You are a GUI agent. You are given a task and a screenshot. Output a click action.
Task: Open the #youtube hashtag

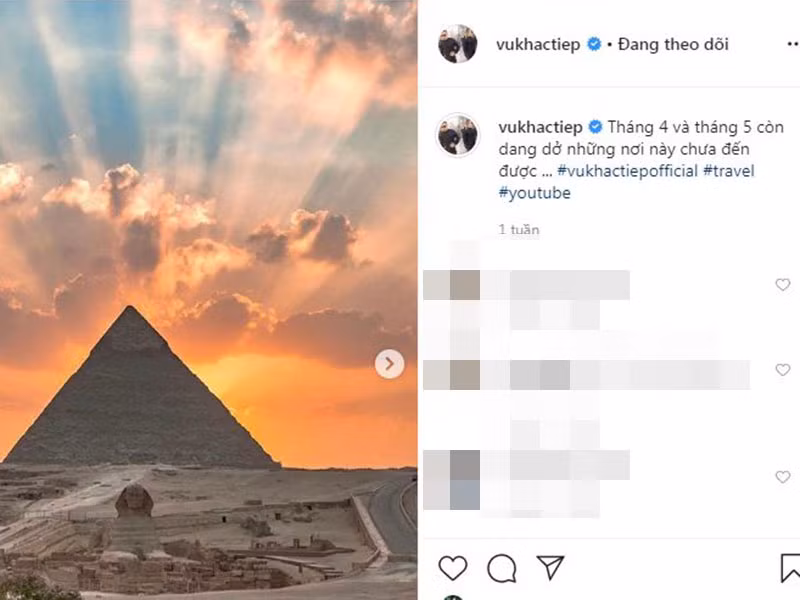click(x=534, y=193)
